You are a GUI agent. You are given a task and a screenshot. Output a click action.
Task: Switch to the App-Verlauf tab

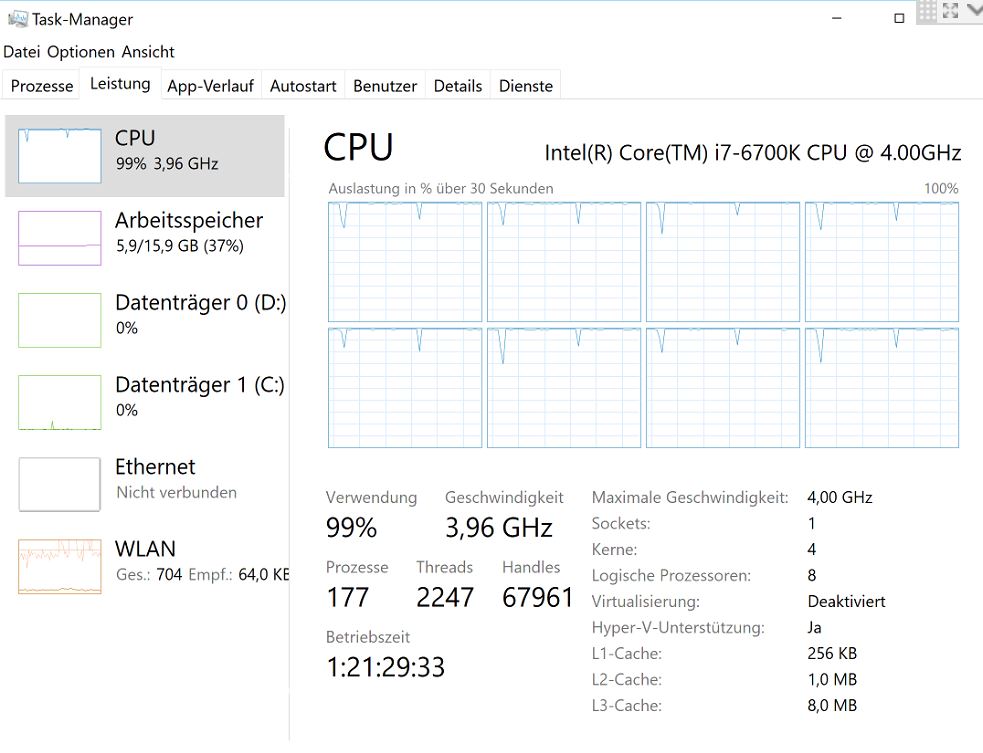click(x=210, y=86)
